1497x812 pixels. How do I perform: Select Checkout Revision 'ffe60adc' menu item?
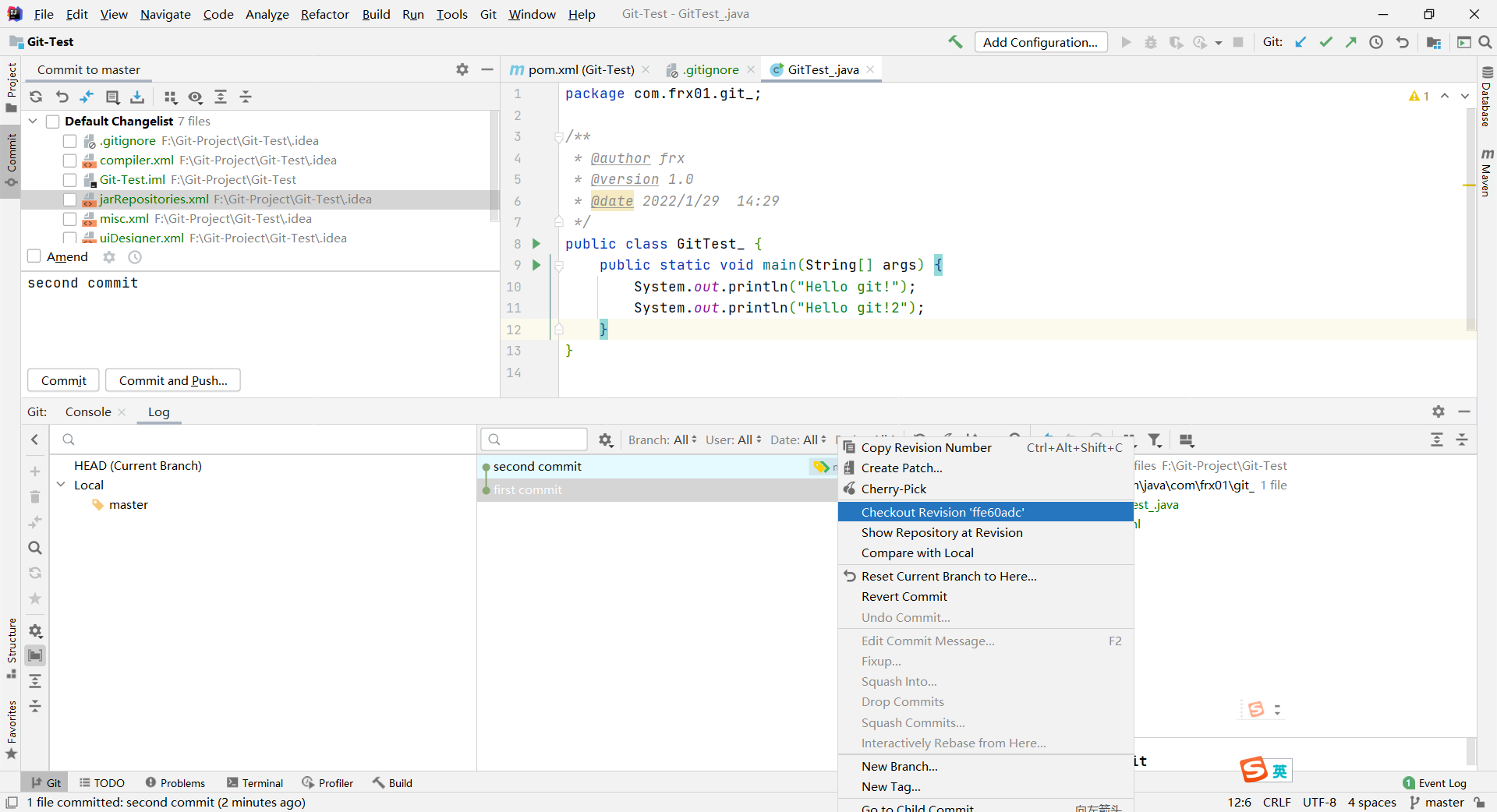pos(986,512)
